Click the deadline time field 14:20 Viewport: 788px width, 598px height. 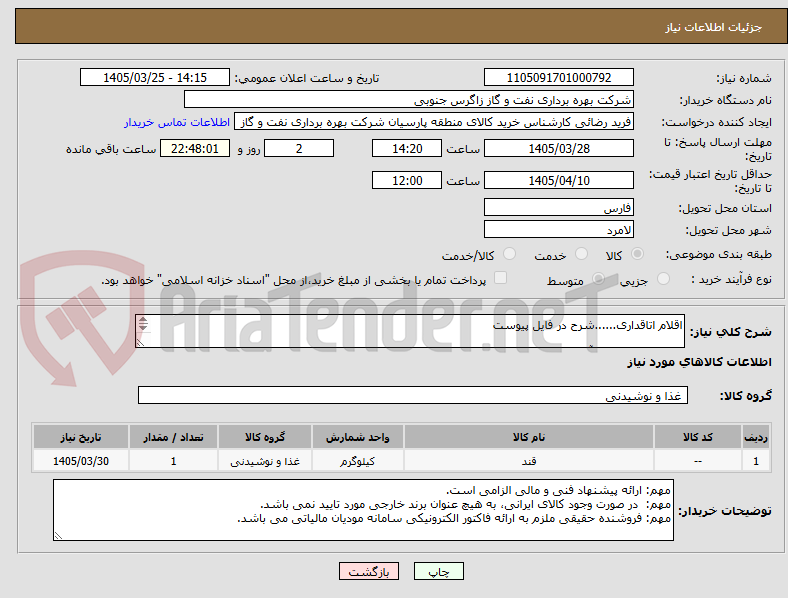pyautogui.click(x=407, y=148)
